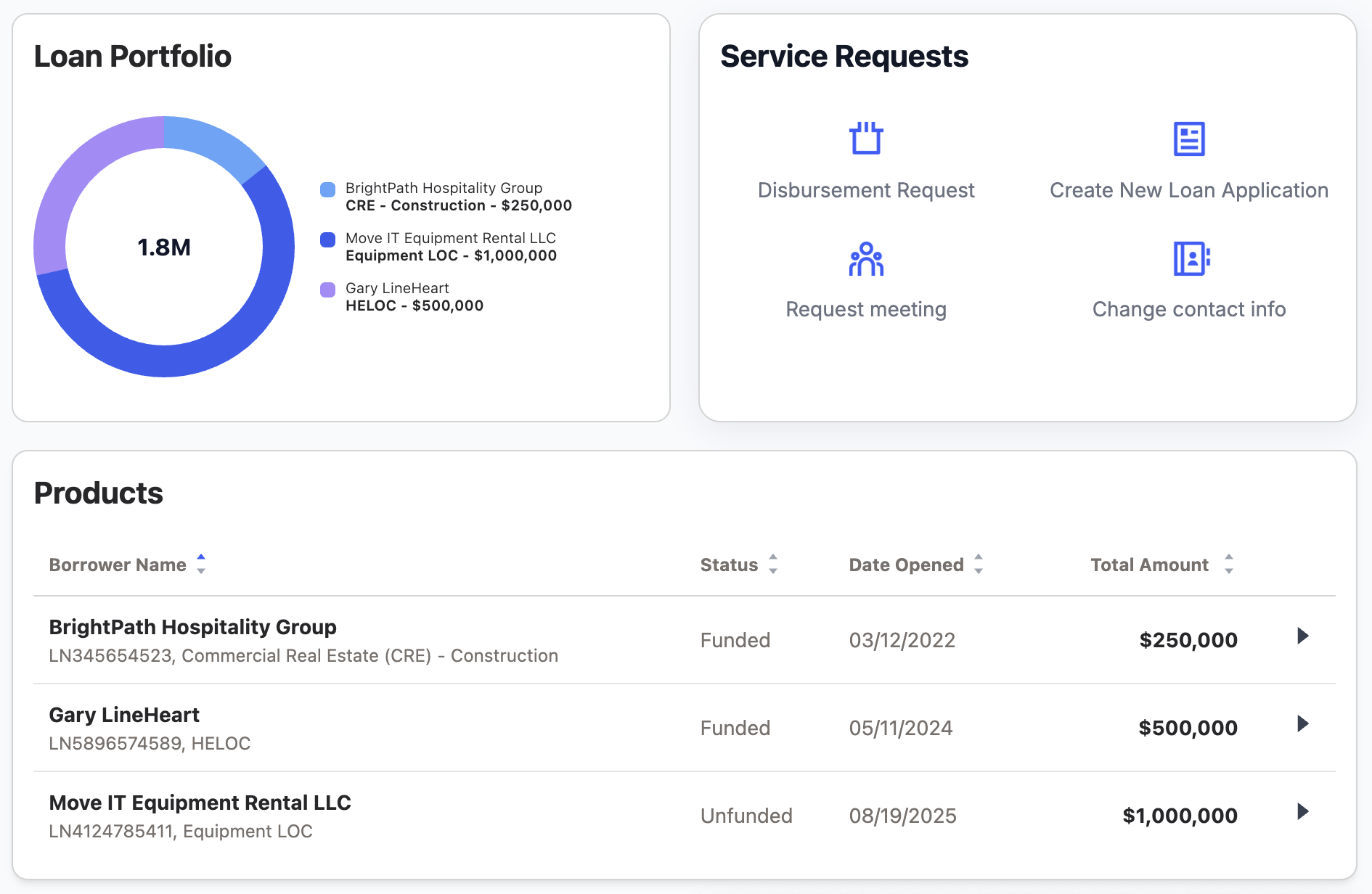This screenshot has width=1372, height=894.
Task: Open the Create New Loan Application icon
Action: click(x=1188, y=139)
